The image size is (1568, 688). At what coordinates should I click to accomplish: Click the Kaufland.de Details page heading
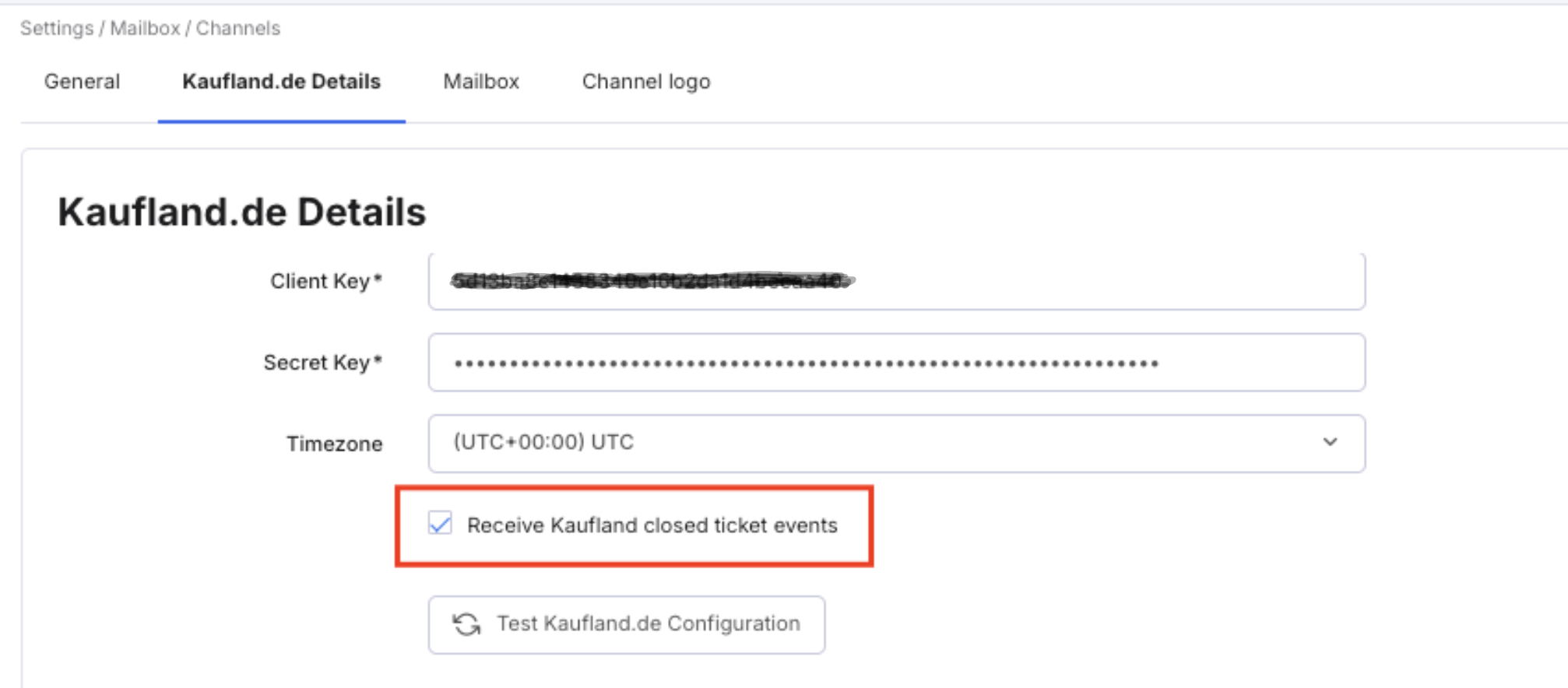click(241, 212)
